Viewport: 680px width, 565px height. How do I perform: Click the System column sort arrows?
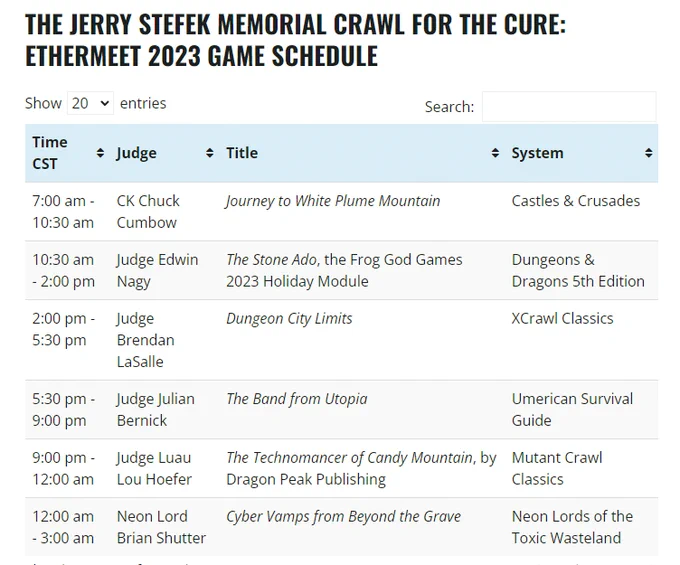pos(648,153)
